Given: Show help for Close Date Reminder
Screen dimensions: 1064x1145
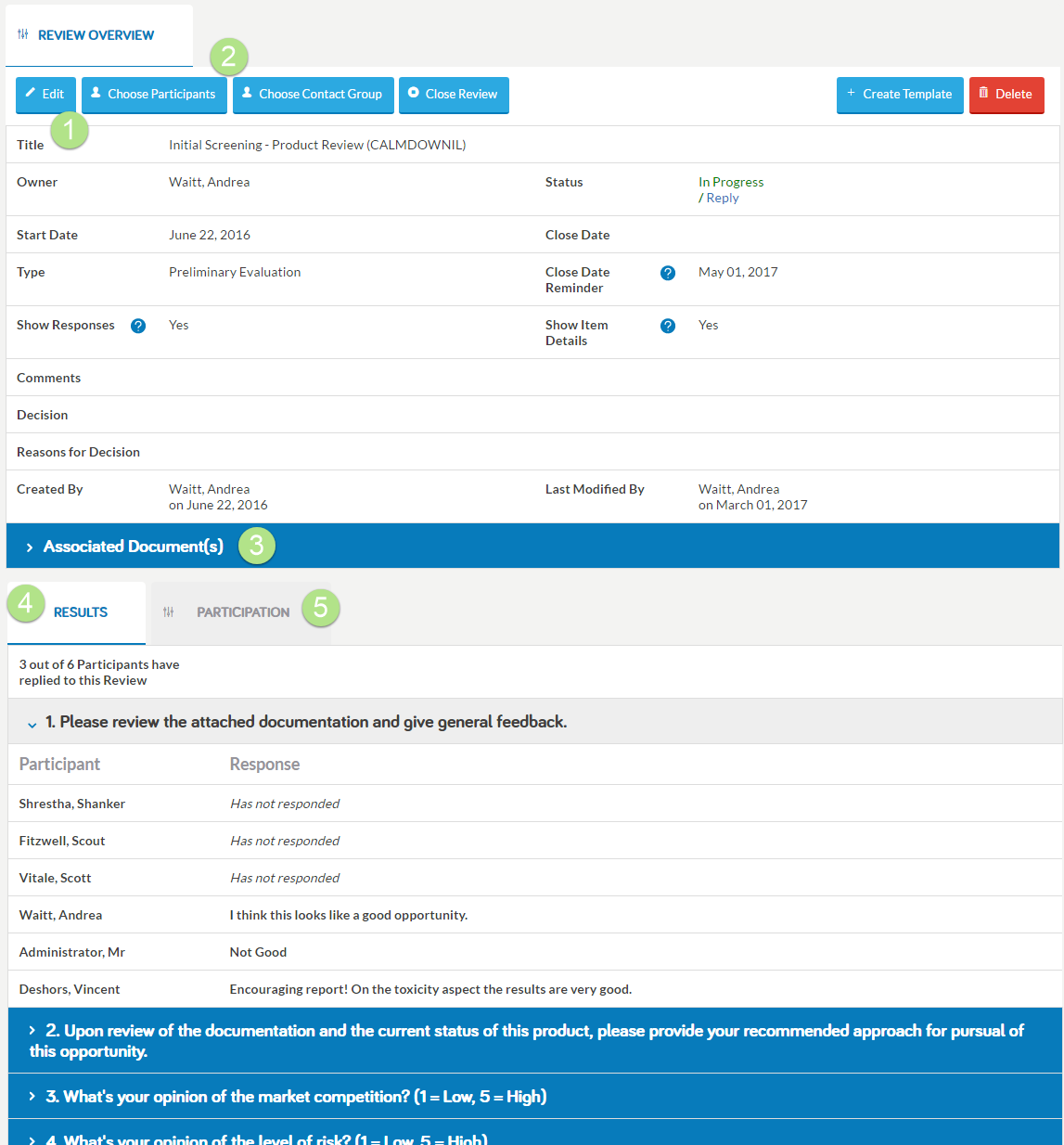Looking at the screenshot, I should click(x=668, y=273).
